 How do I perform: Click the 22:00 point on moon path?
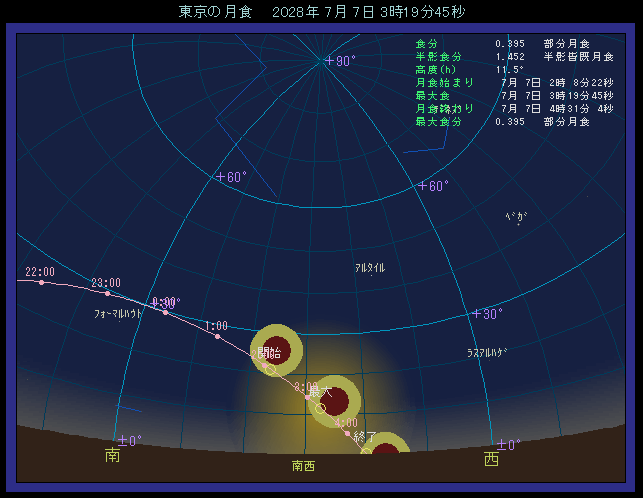(x=41, y=282)
